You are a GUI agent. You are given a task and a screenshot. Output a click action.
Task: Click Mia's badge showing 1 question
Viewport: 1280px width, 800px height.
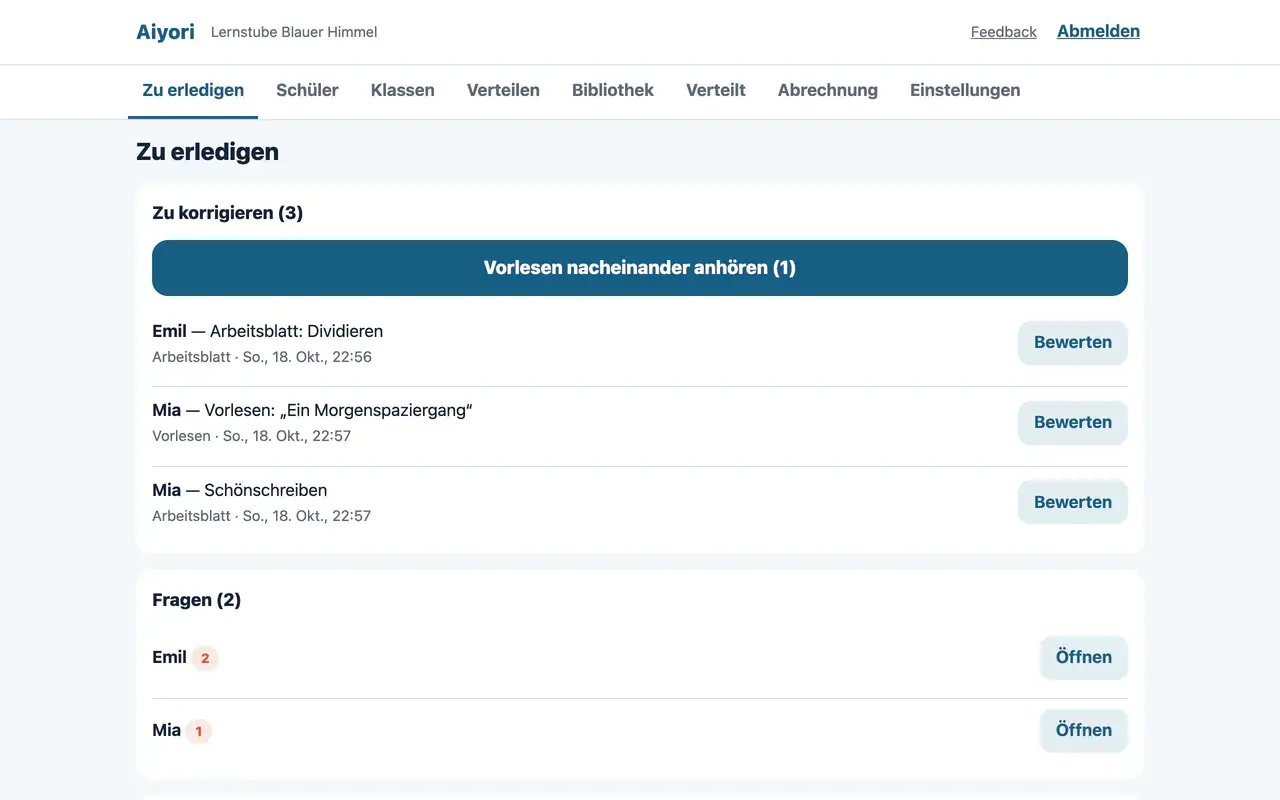tap(198, 731)
